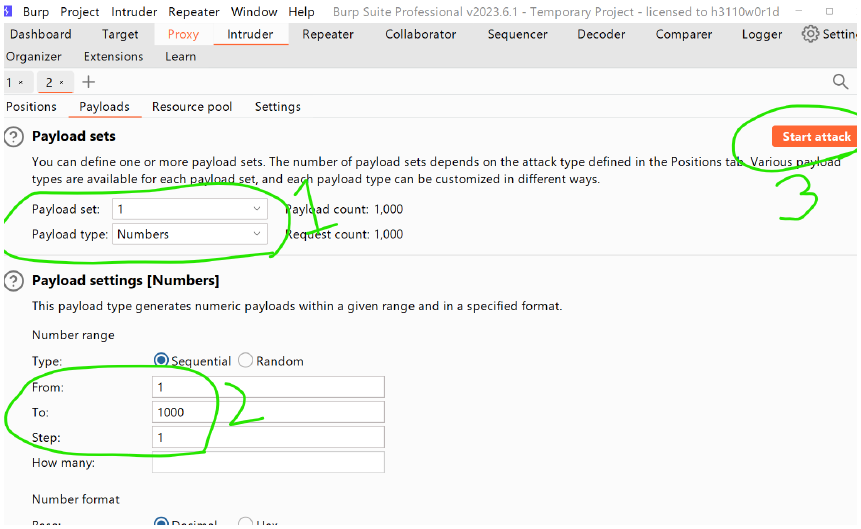Open the Intruder menu

(134, 12)
